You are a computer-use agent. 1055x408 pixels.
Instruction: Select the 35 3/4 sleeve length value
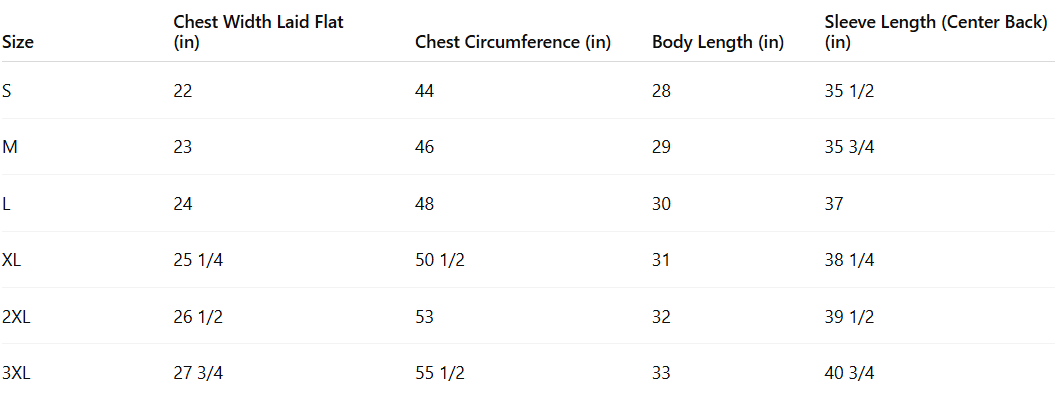(x=849, y=147)
